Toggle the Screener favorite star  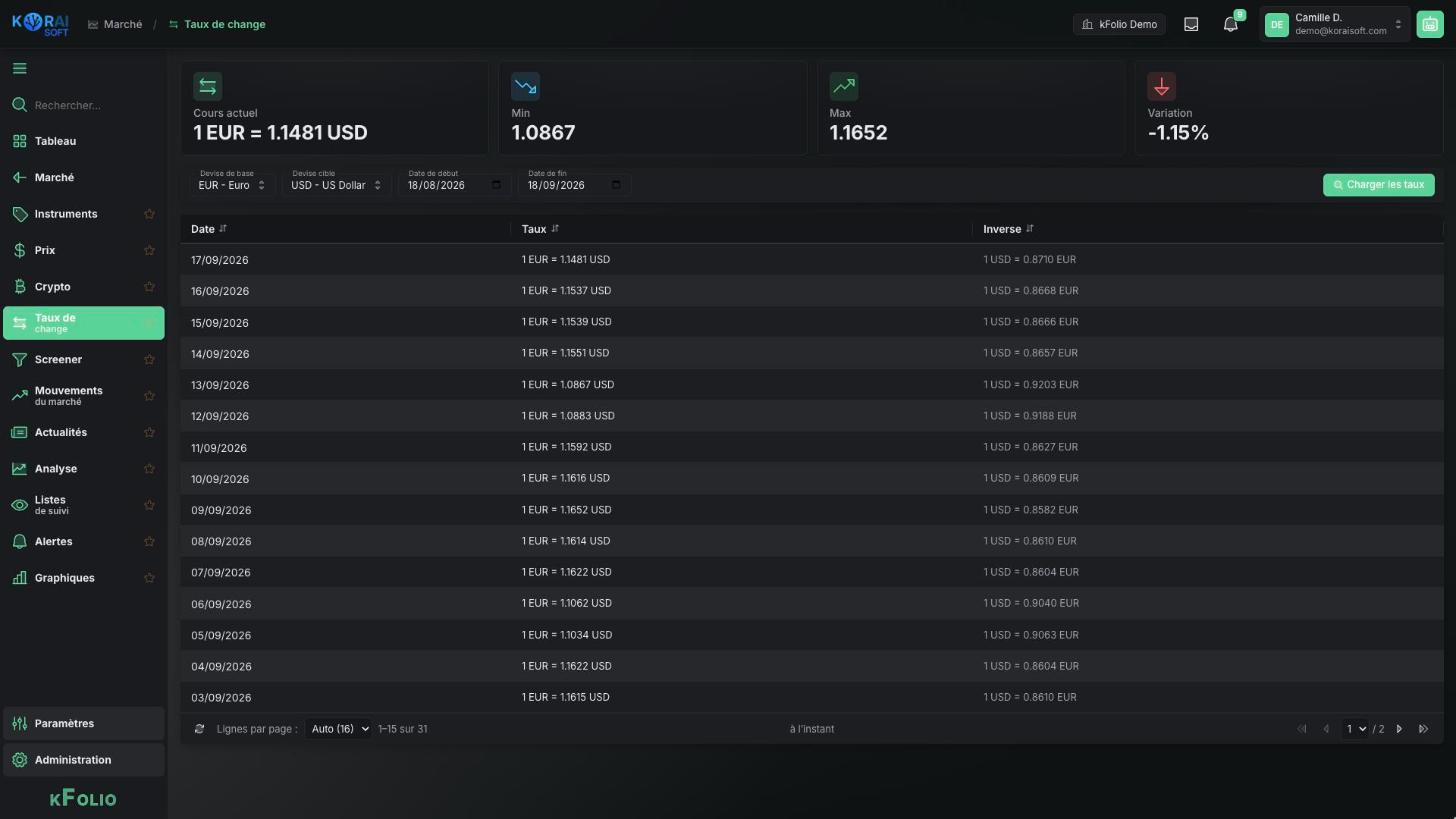click(x=149, y=360)
